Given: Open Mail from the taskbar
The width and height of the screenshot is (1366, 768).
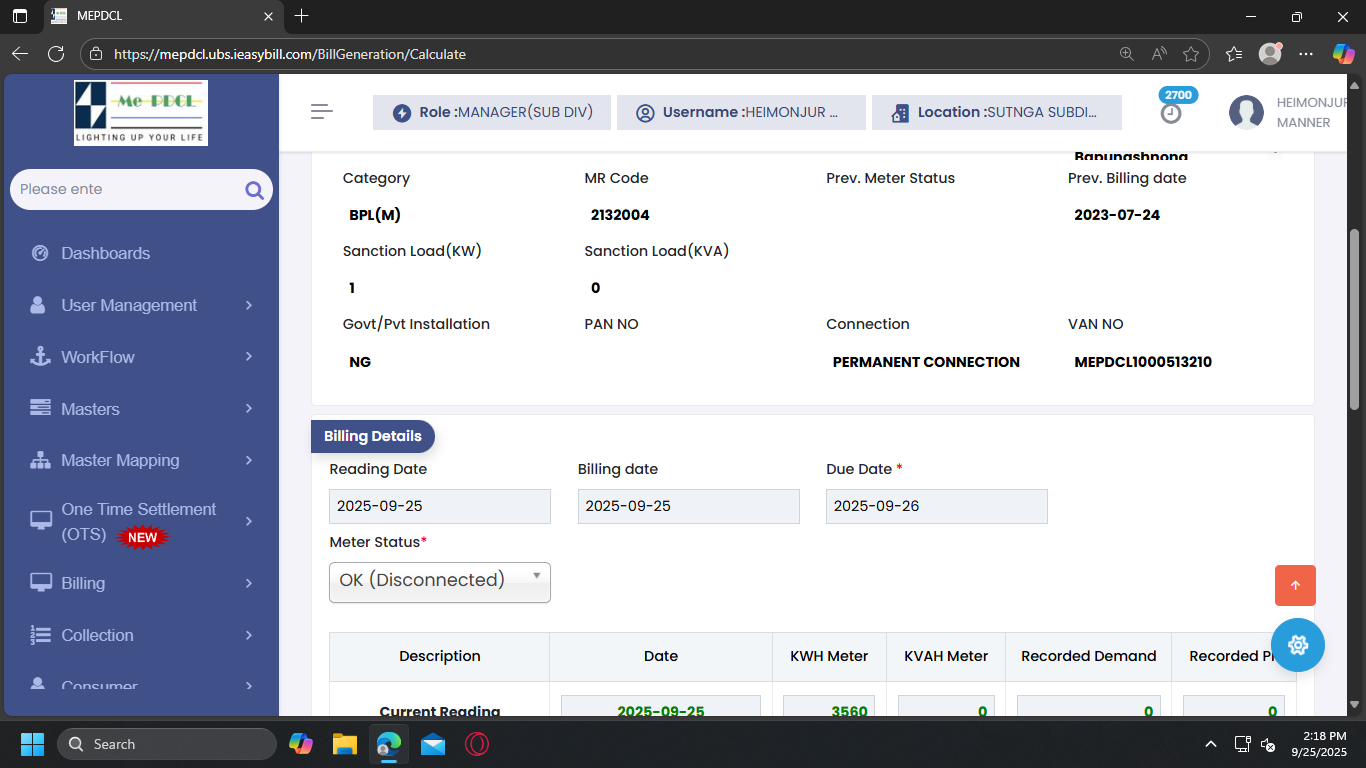Looking at the screenshot, I should click(x=433, y=744).
